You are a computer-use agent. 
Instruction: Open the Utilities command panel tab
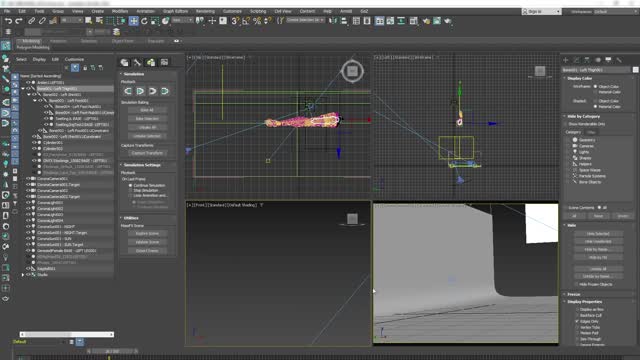point(619,60)
